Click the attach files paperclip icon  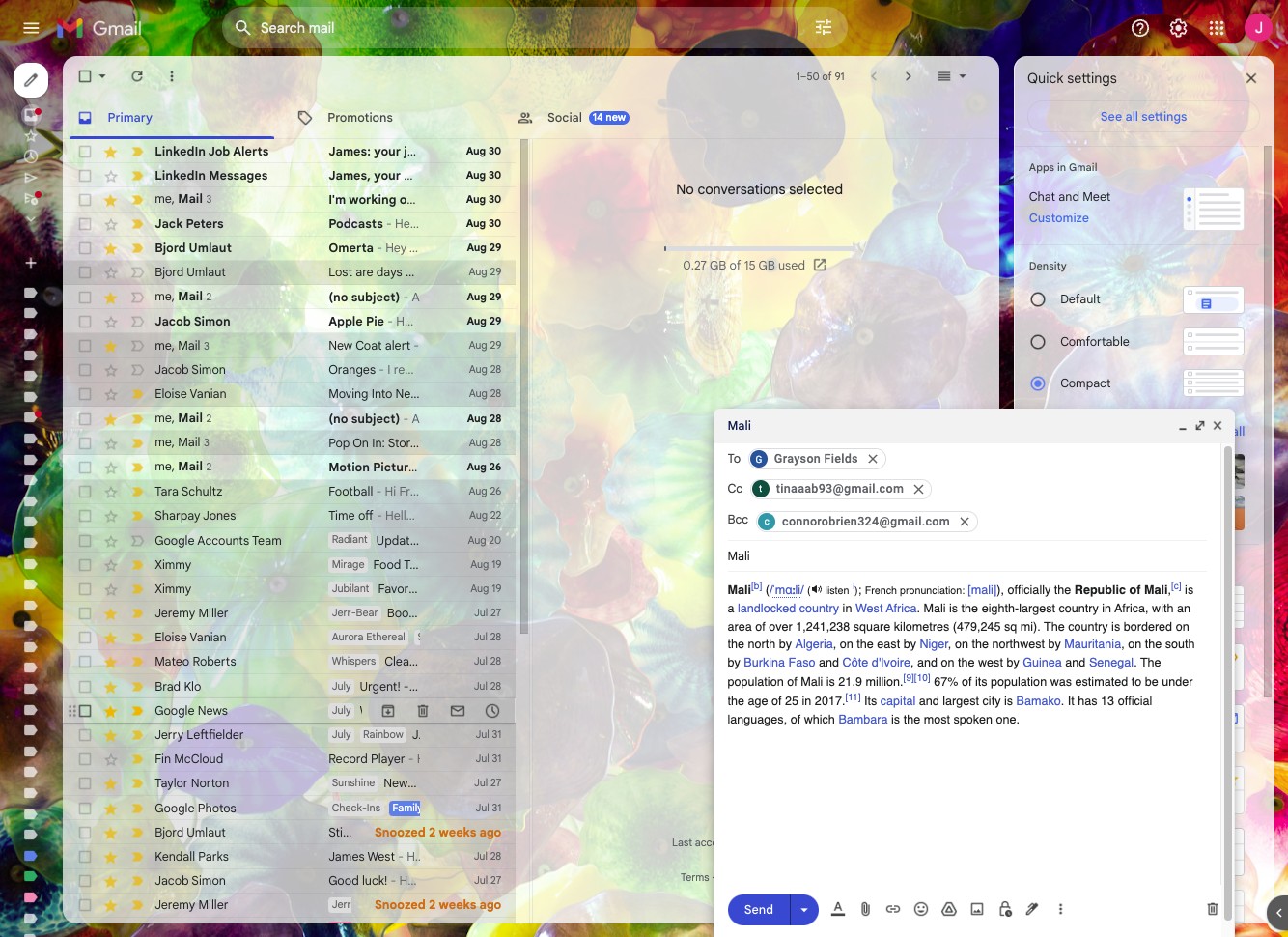[865, 909]
